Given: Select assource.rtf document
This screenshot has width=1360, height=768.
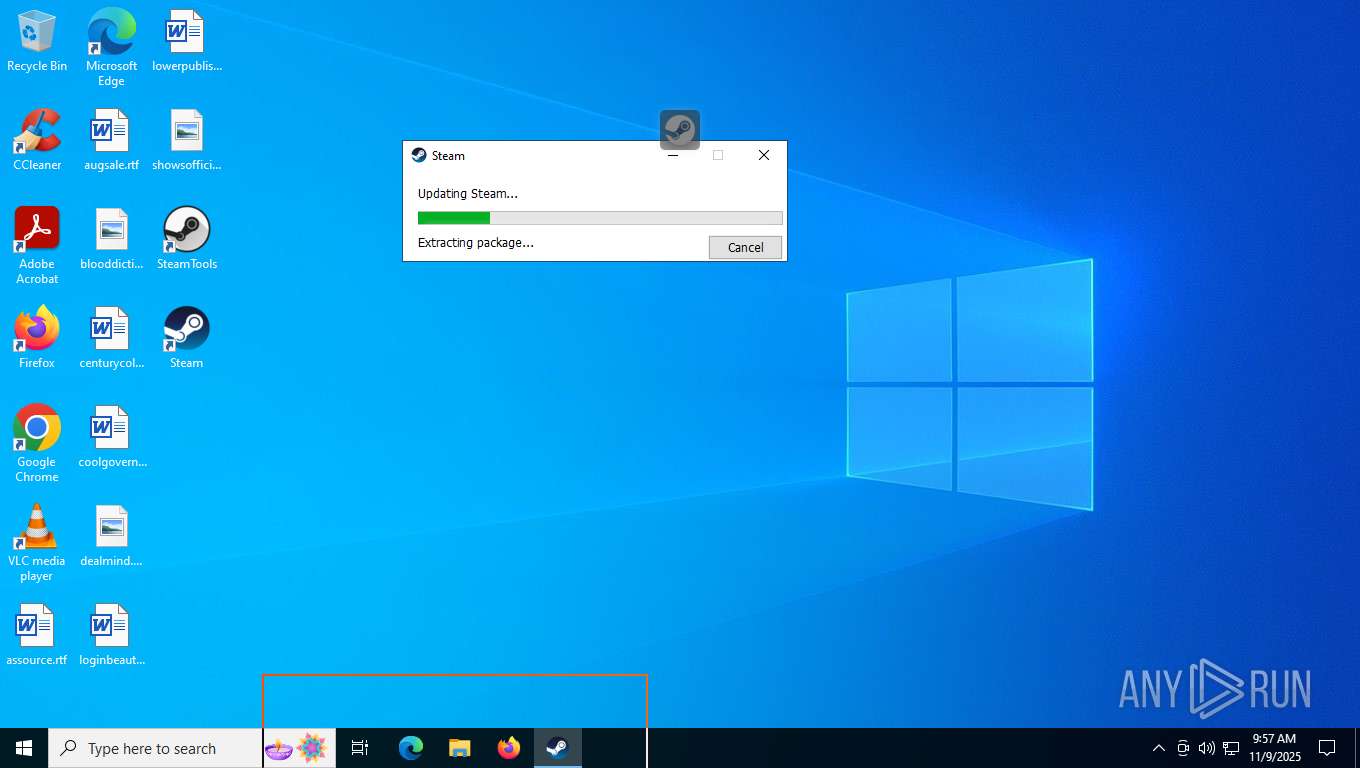Looking at the screenshot, I should [37, 636].
